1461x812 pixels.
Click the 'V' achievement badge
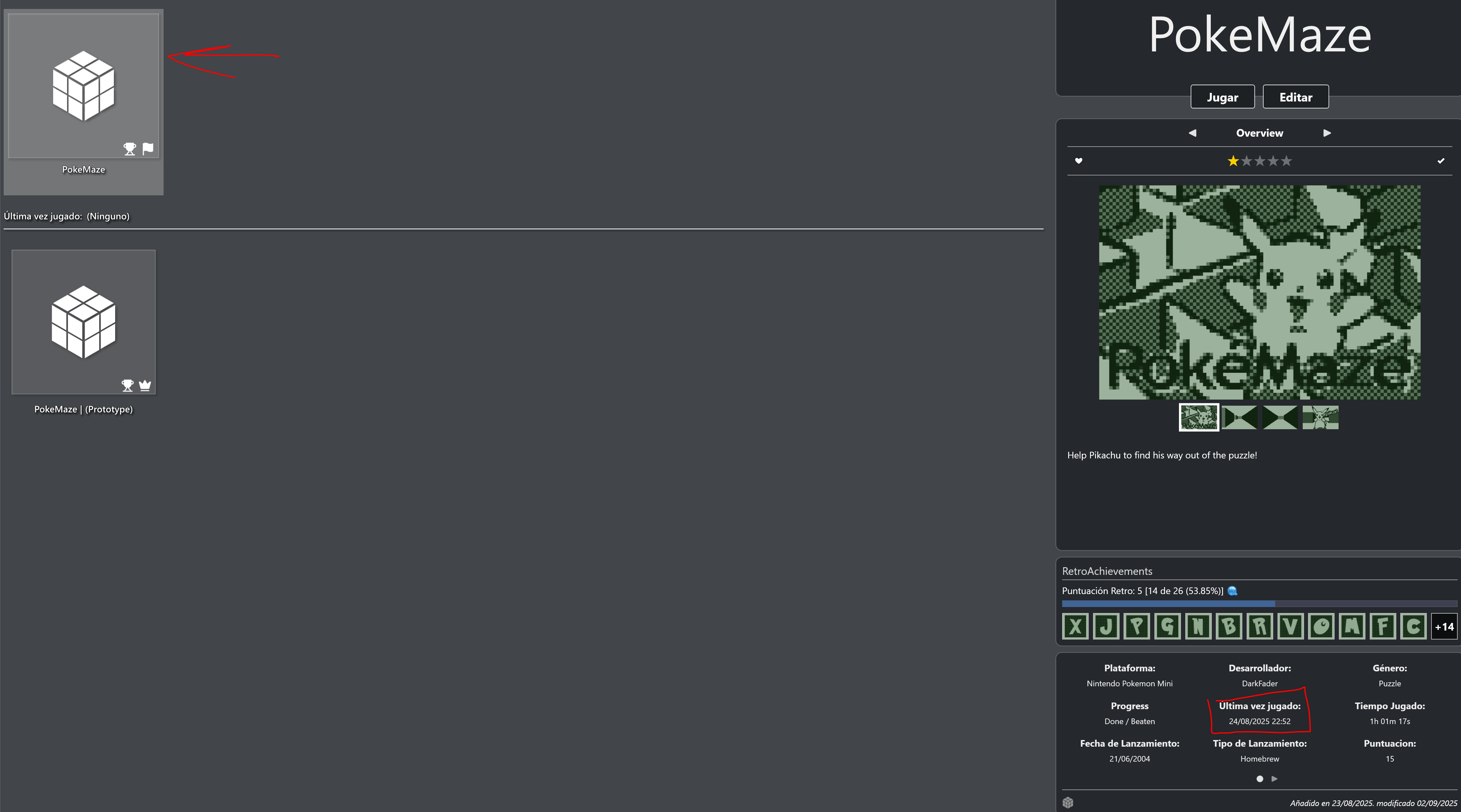tap(1290, 627)
